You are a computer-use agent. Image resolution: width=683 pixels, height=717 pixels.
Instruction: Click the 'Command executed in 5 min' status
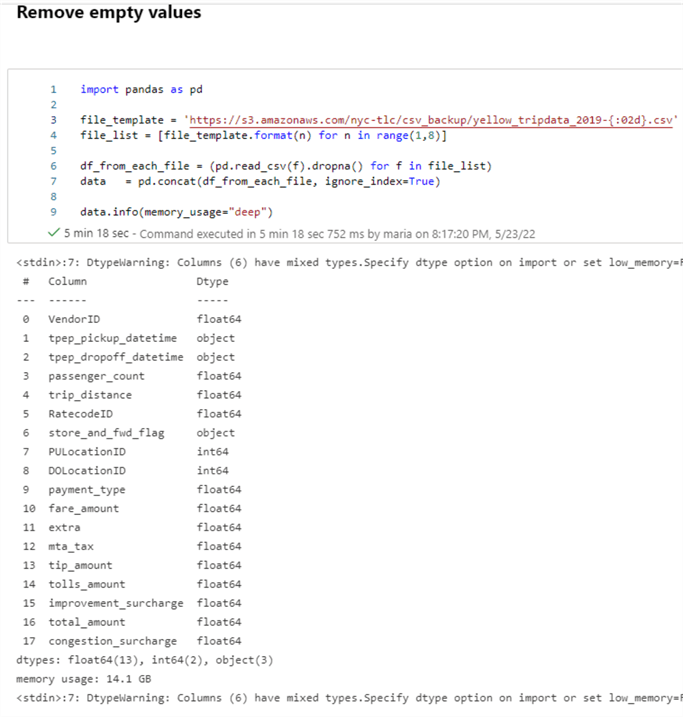pos(337,234)
